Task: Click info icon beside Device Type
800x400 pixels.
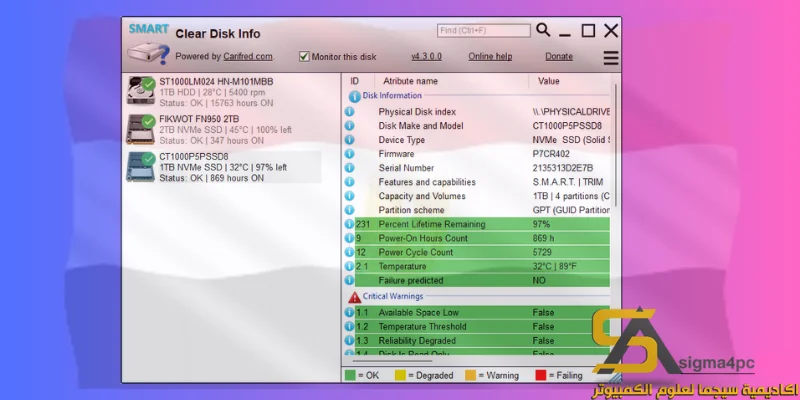Action: pyautogui.click(x=349, y=139)
